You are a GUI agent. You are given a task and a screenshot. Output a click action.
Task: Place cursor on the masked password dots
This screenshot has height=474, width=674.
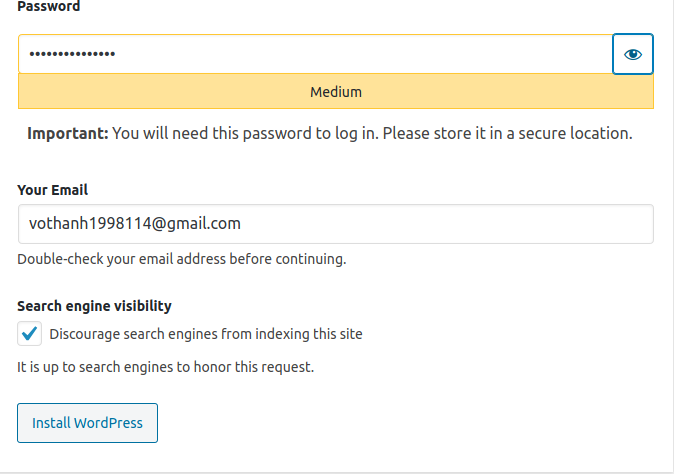[x=72, y=54]
